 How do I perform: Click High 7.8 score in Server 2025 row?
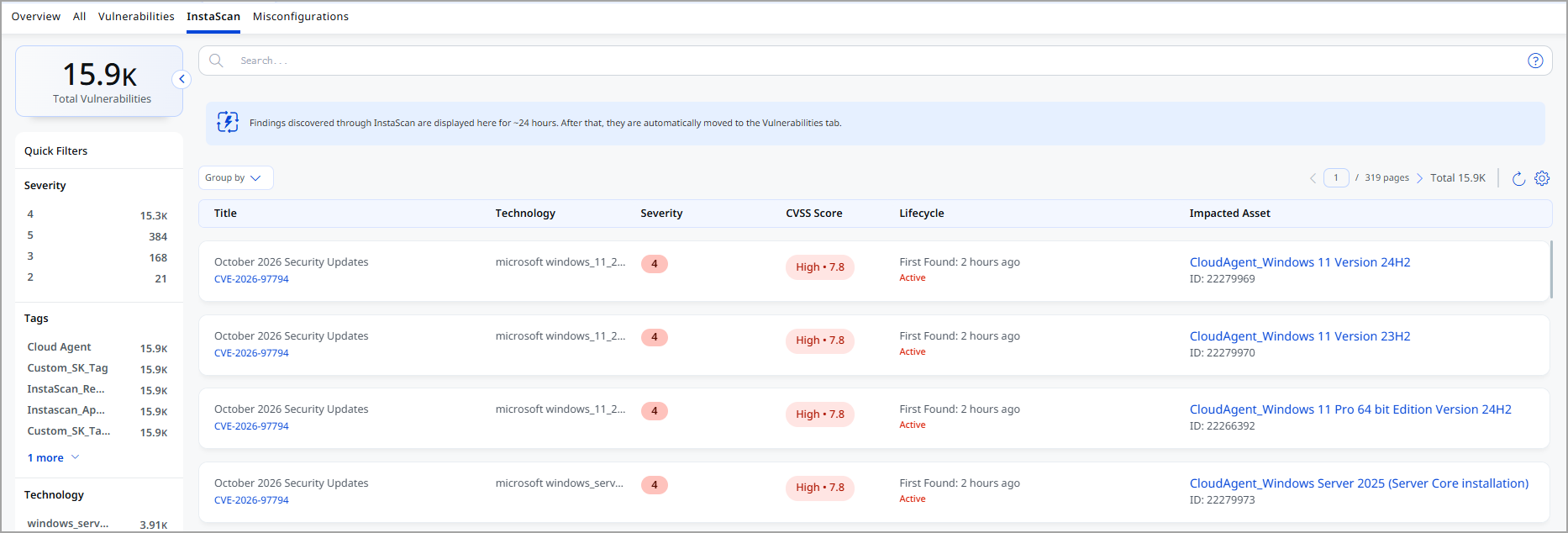(820, 488)
